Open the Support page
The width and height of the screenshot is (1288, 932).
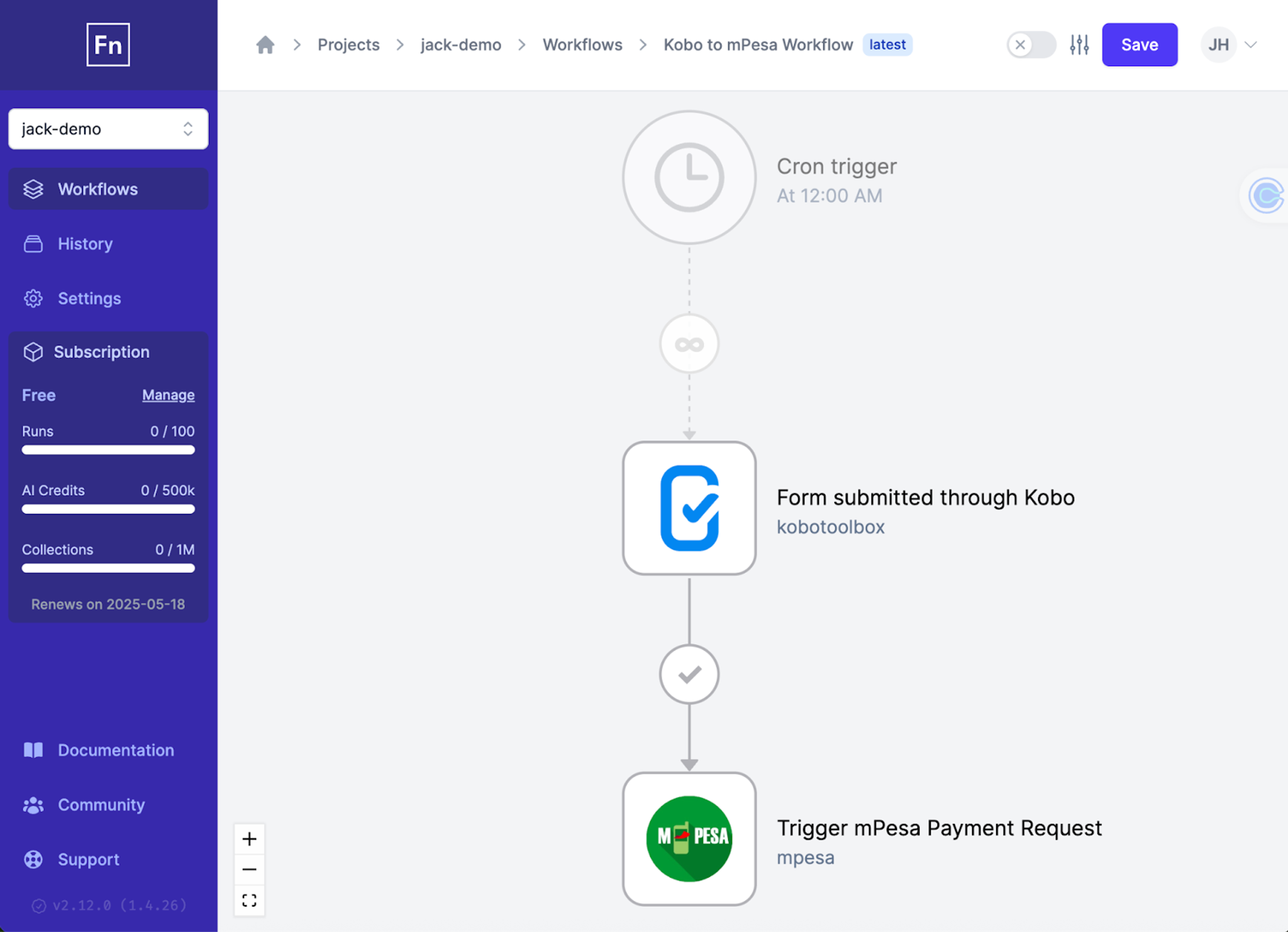(108, 860)
